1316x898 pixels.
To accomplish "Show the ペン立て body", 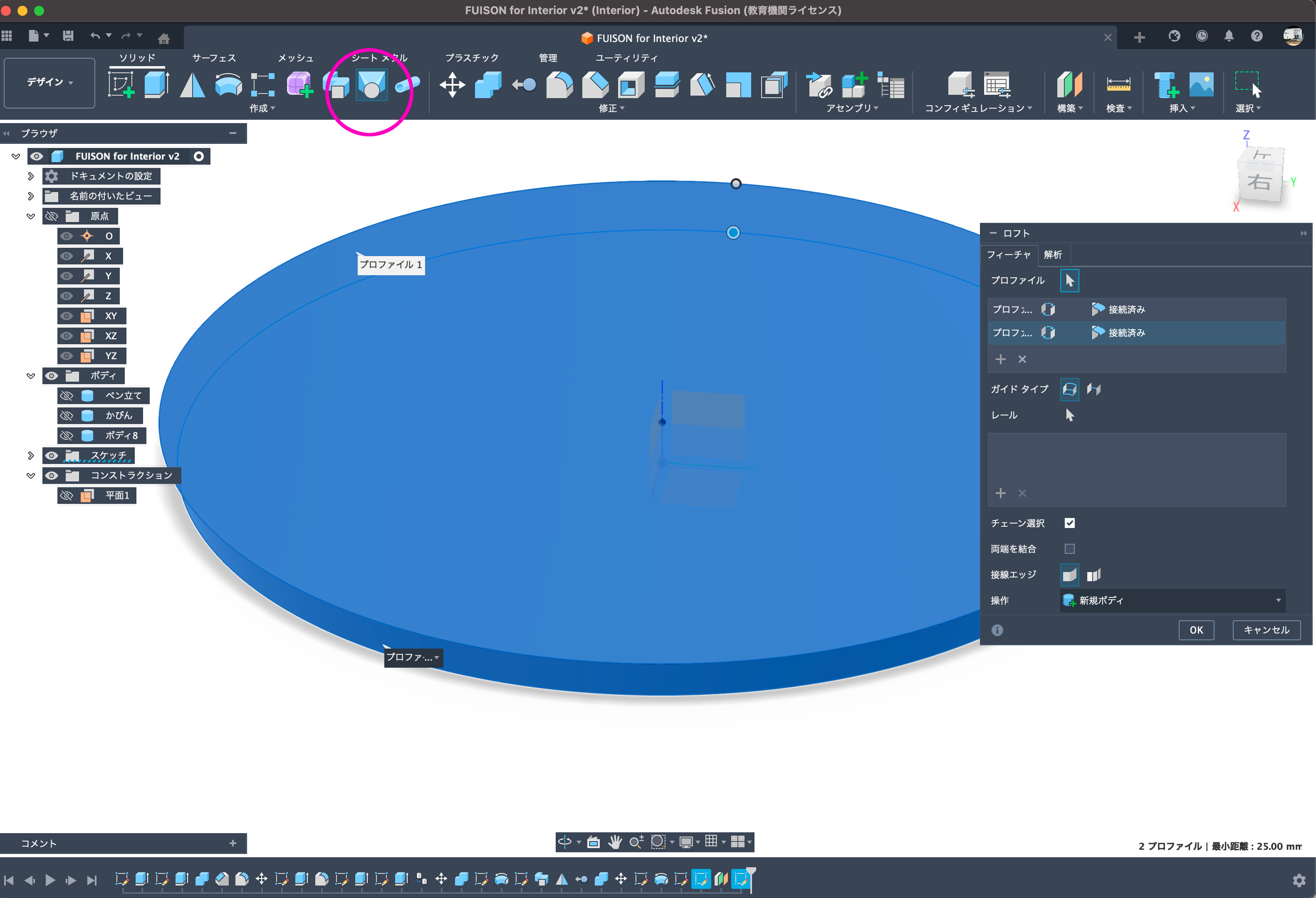I will click(x=67, y=395).
